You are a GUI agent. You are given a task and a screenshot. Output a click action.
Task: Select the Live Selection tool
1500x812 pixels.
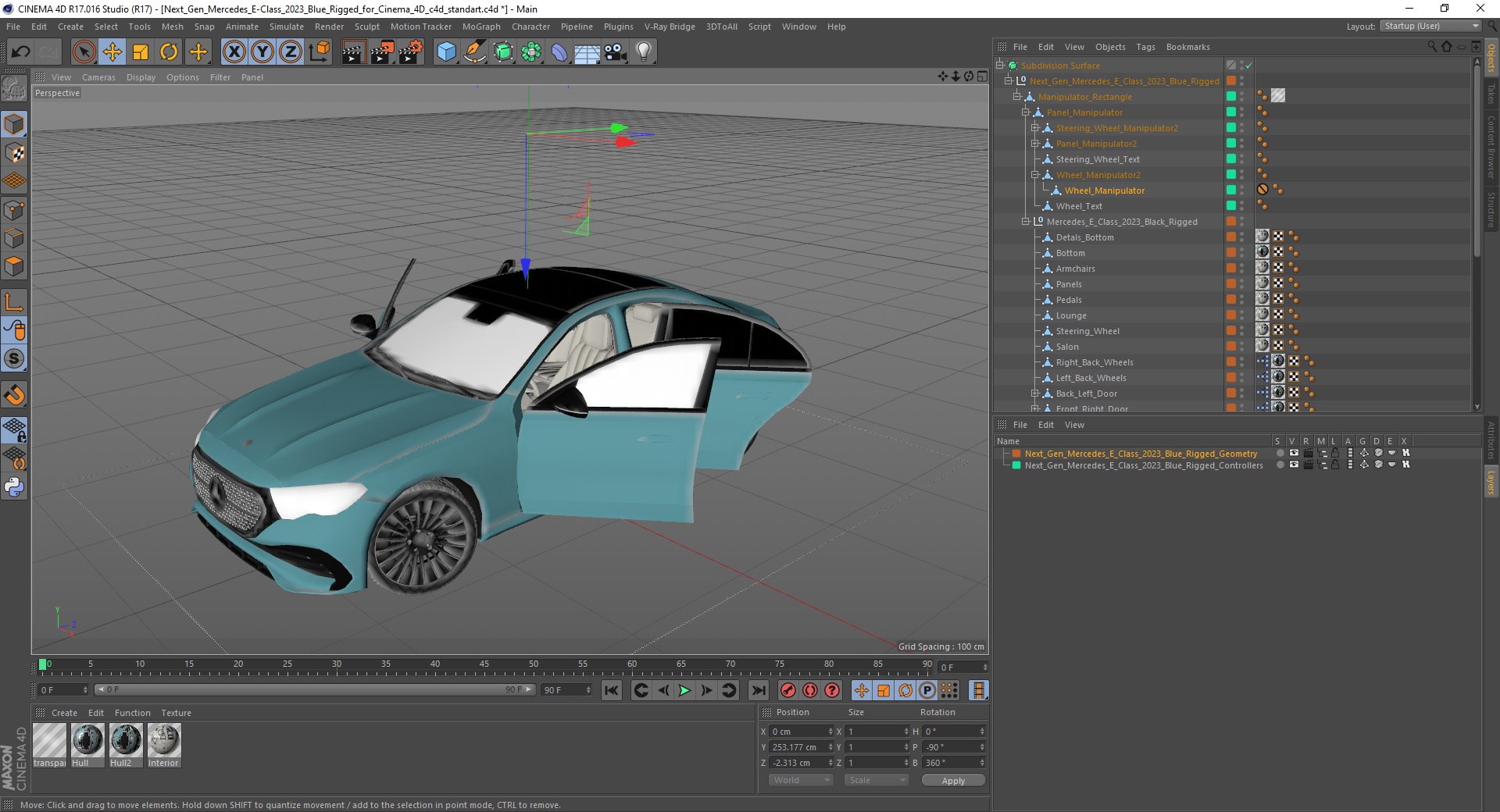(84, 52)
